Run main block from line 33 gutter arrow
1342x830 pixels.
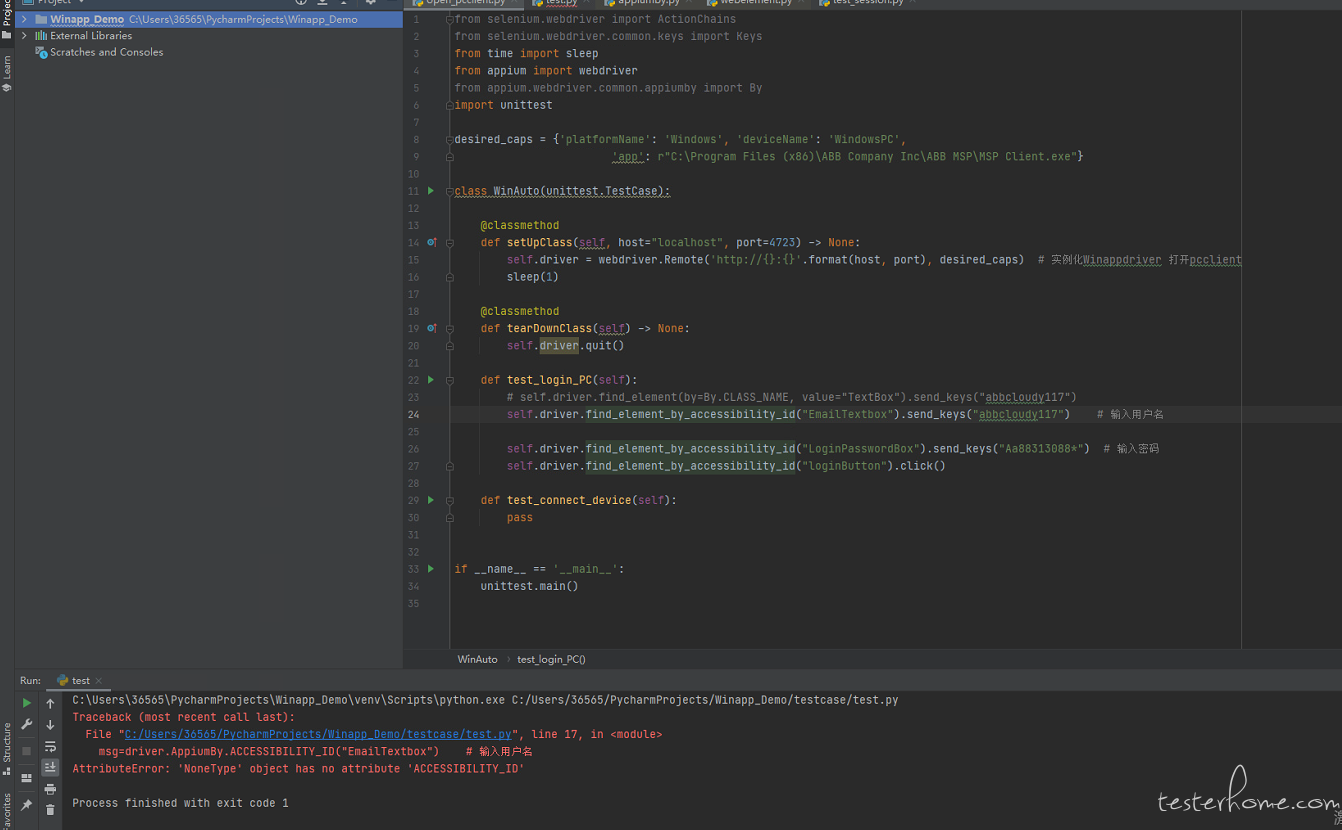pyautogui.click(x=431, y=568)
